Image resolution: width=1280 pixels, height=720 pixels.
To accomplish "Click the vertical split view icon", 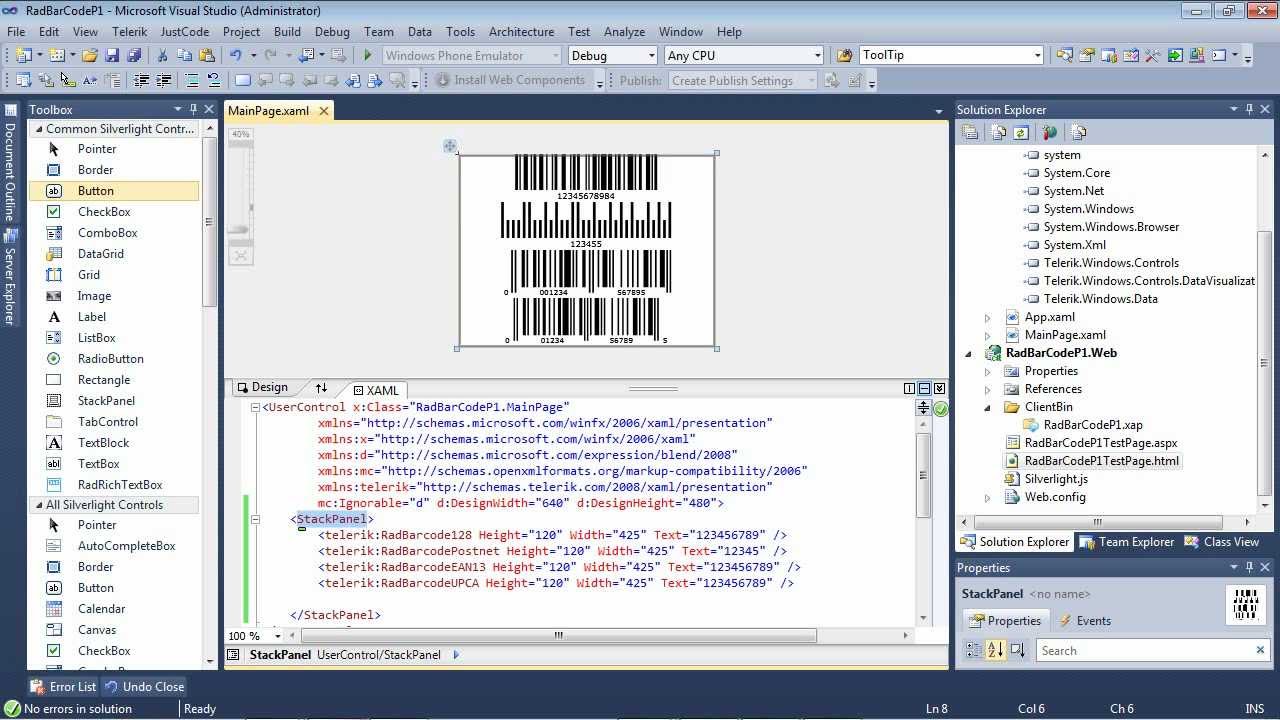I will [909, 388].
